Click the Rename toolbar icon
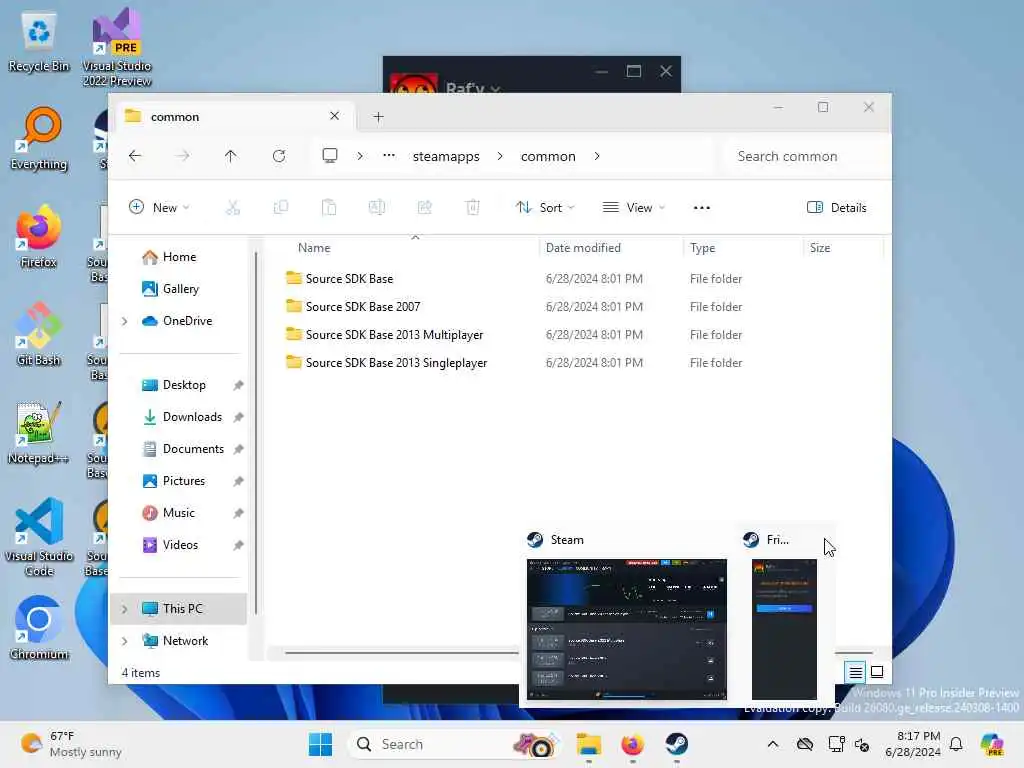1024x768 pixels. 377,208
